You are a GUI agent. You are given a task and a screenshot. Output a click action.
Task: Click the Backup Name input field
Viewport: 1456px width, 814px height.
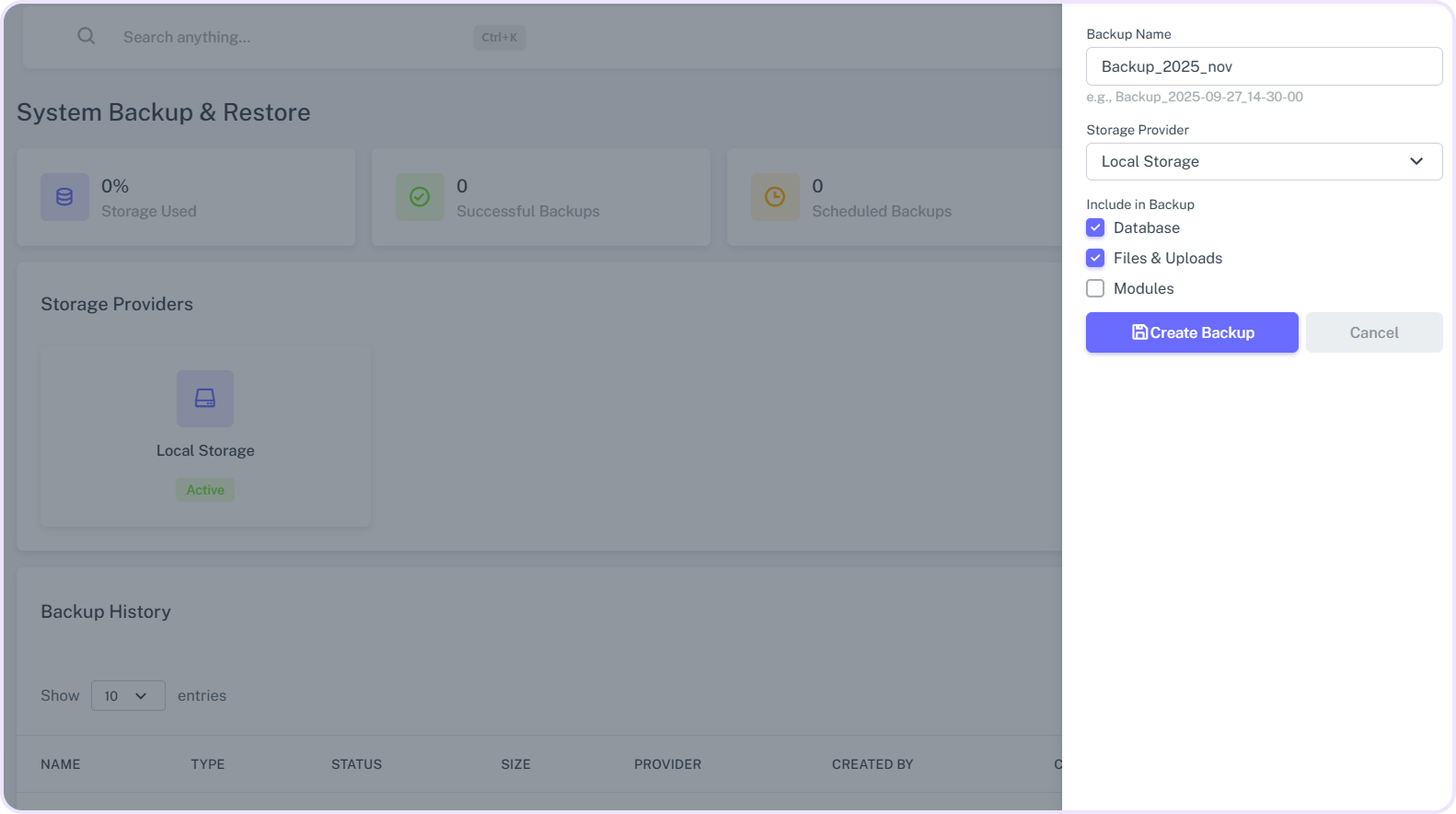(1263, 66)
